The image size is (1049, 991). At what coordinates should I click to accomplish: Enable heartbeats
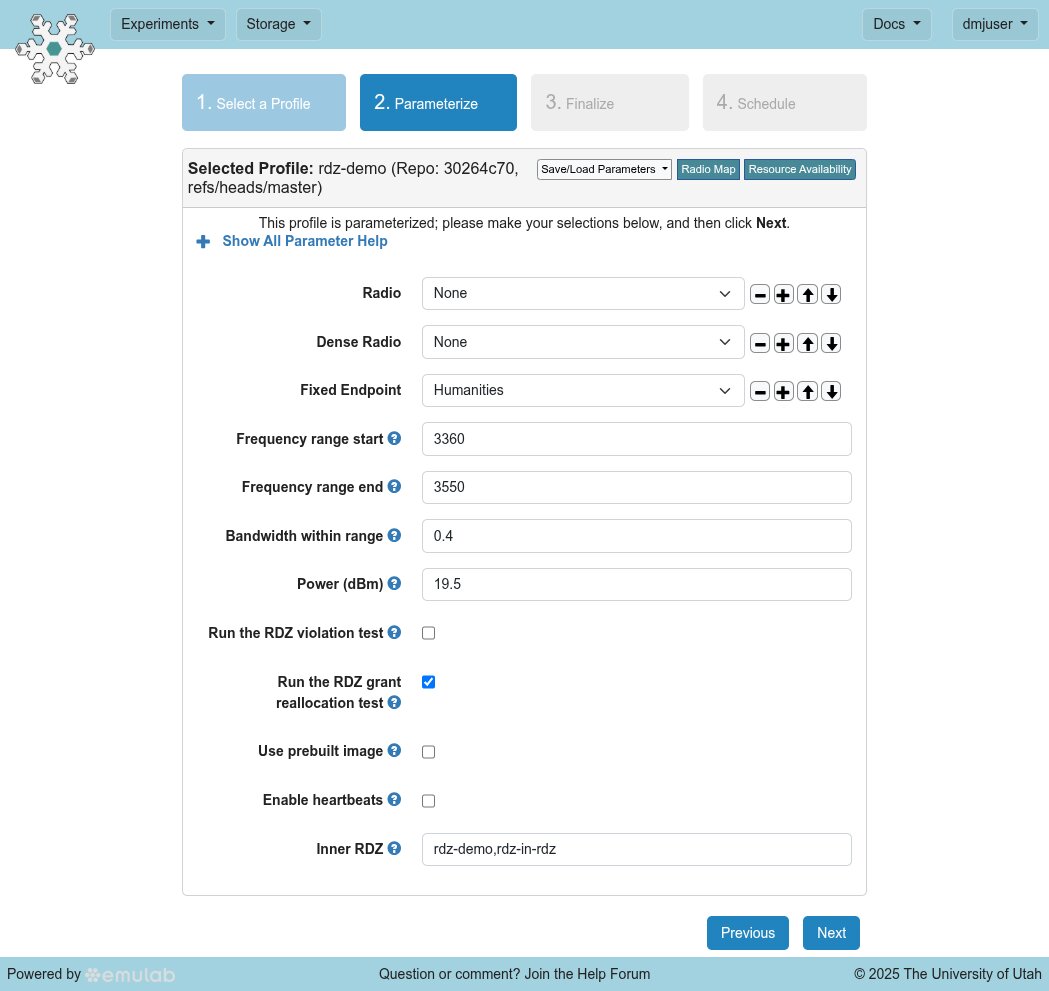(428, 800)
